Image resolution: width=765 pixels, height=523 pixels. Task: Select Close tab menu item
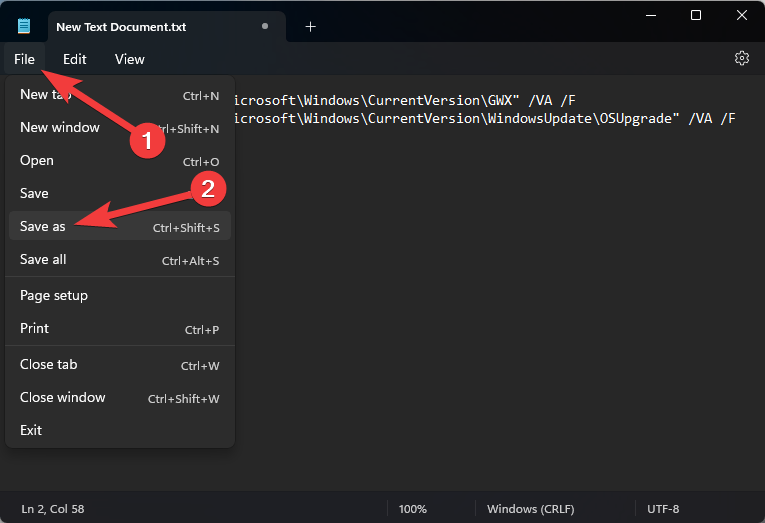[49, 364]
